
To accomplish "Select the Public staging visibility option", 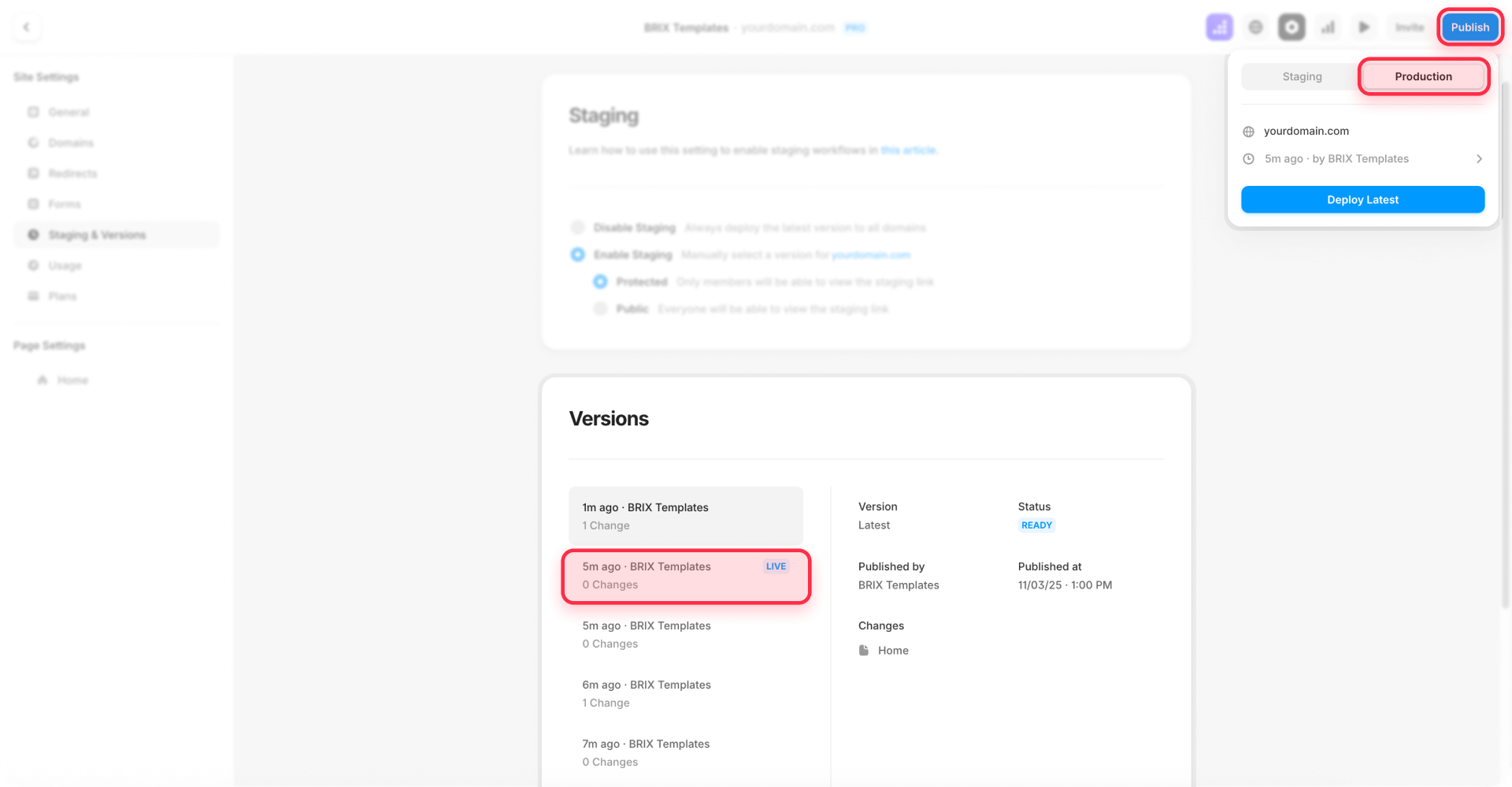I will point(600,308).
